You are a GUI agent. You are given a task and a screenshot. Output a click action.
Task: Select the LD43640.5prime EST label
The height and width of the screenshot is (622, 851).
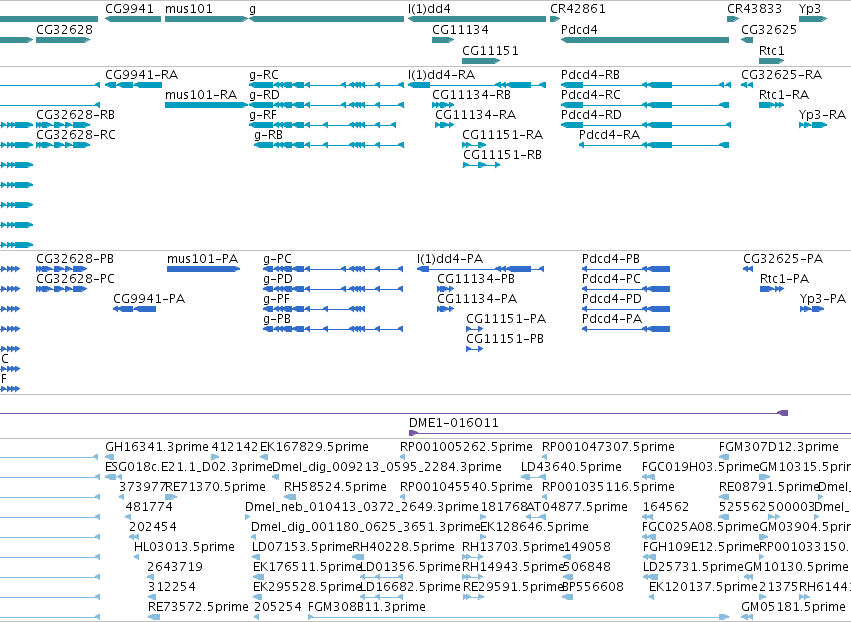pyautogui.click(x=571, y=467)
